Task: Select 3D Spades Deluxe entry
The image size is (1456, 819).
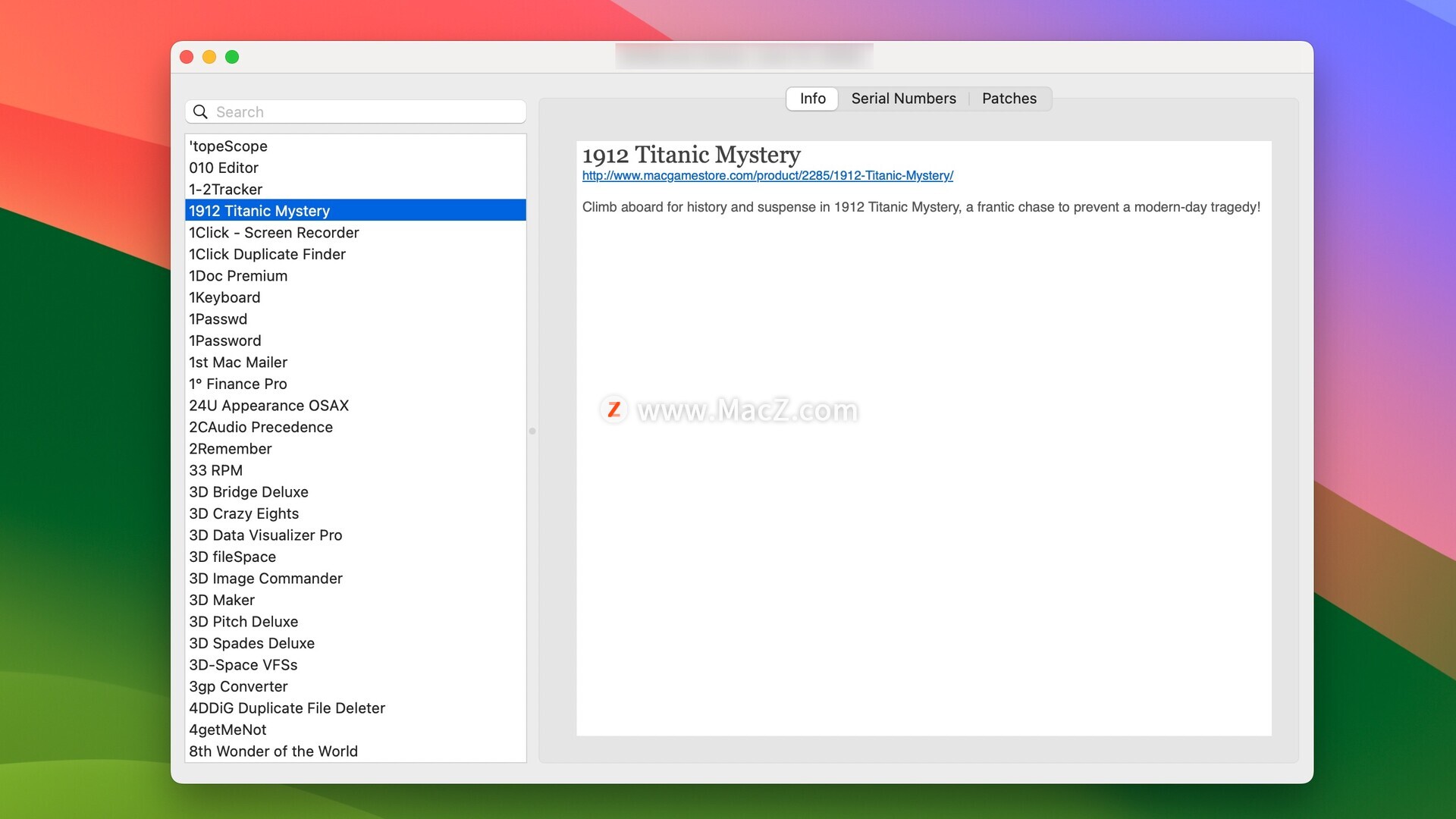Action: (355, 643)
